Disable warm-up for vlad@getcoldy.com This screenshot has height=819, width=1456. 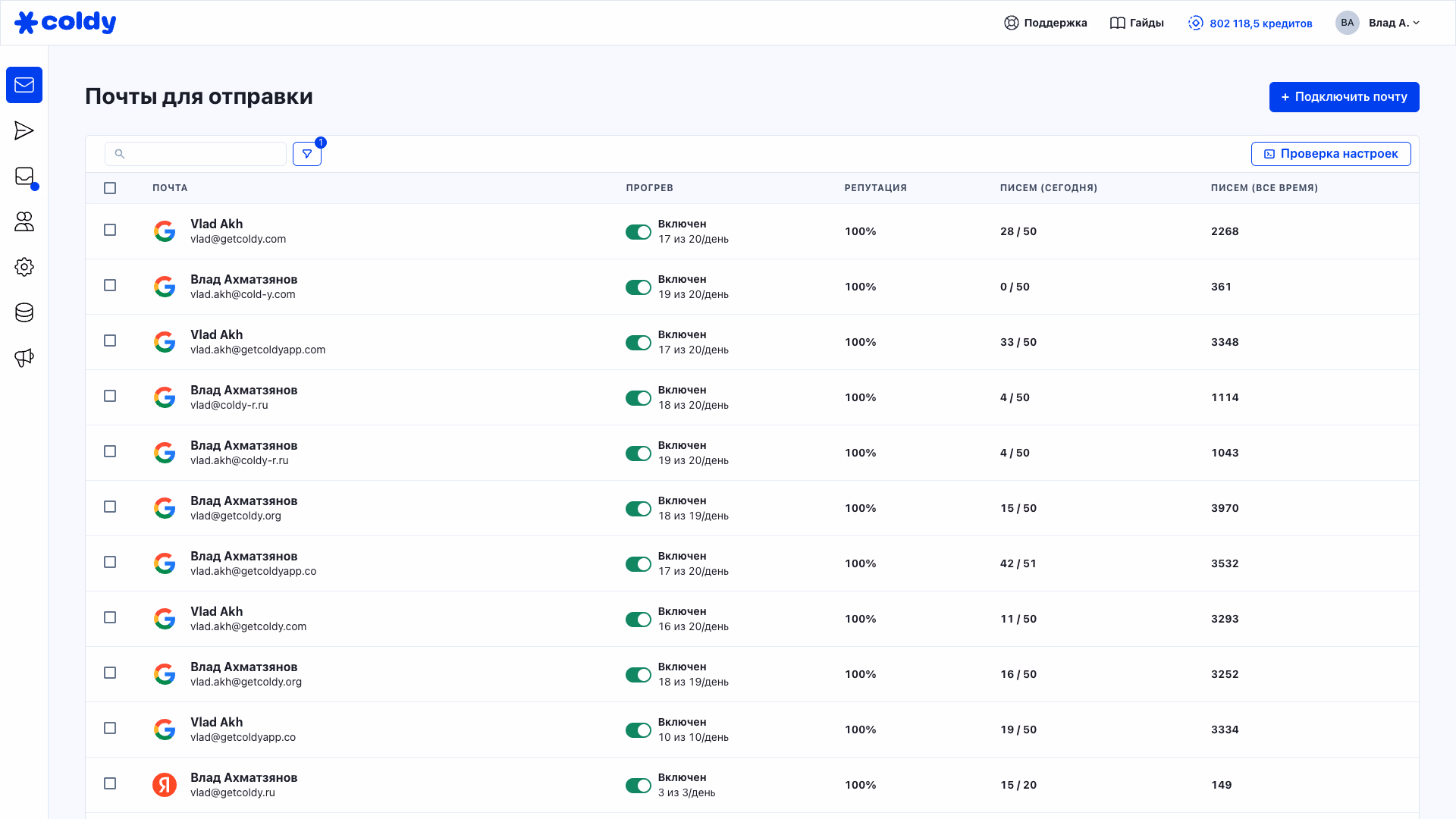(x=638, y=232)
